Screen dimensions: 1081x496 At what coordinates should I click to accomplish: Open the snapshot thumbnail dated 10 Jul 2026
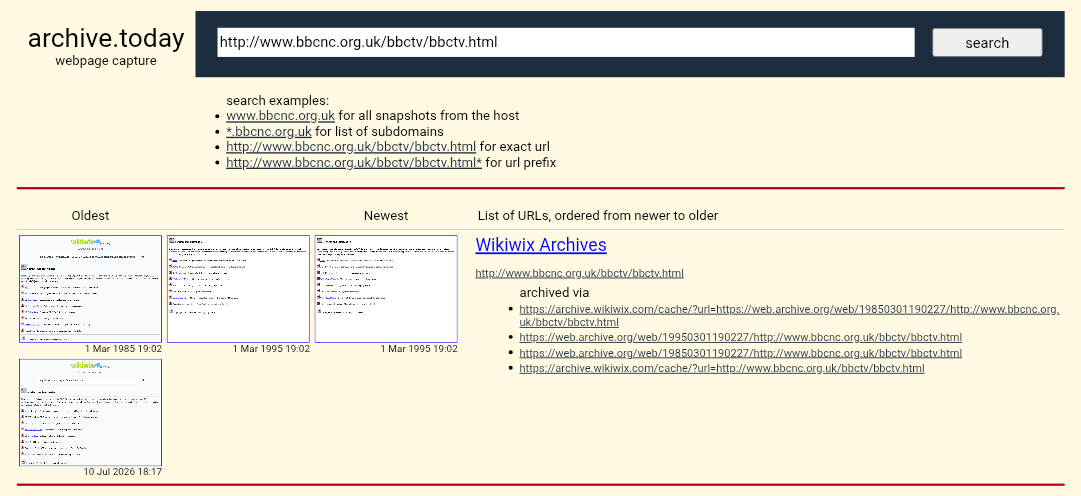[x=90, y=413]
